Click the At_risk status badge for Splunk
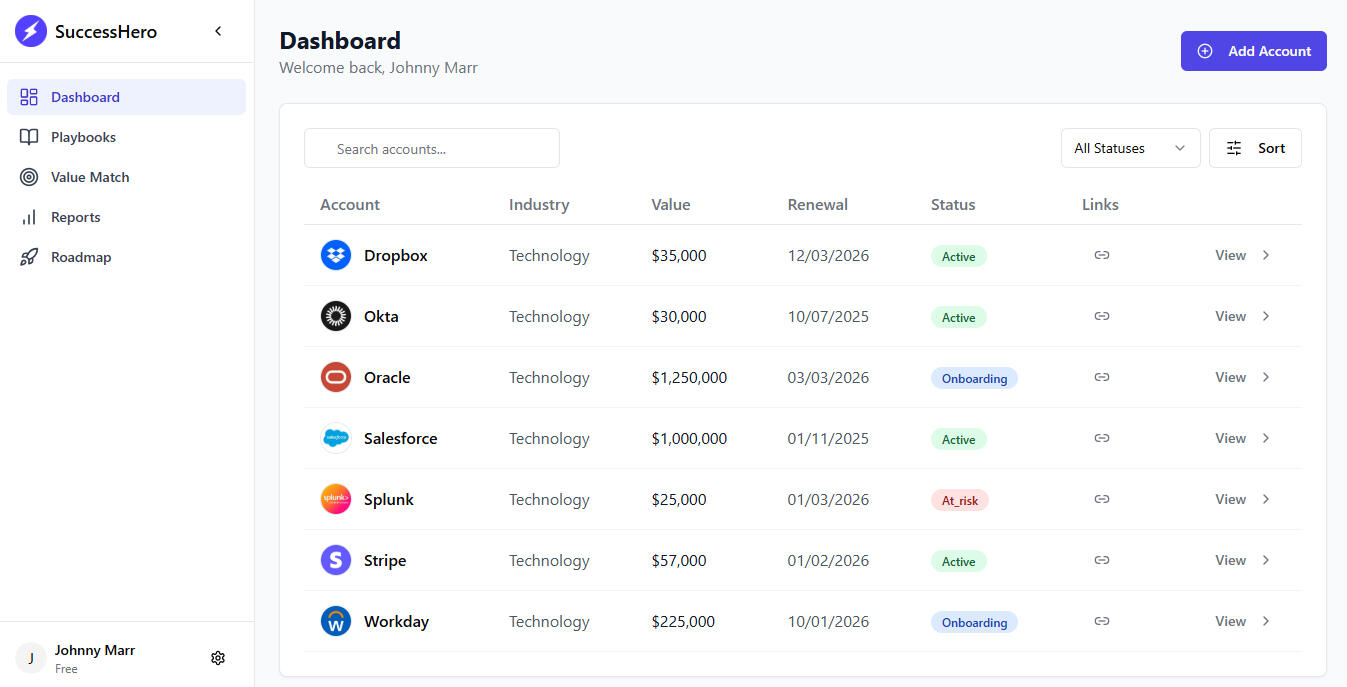Image resolution: width=1347 pixels, height=687 pixels. pos(959,500)
